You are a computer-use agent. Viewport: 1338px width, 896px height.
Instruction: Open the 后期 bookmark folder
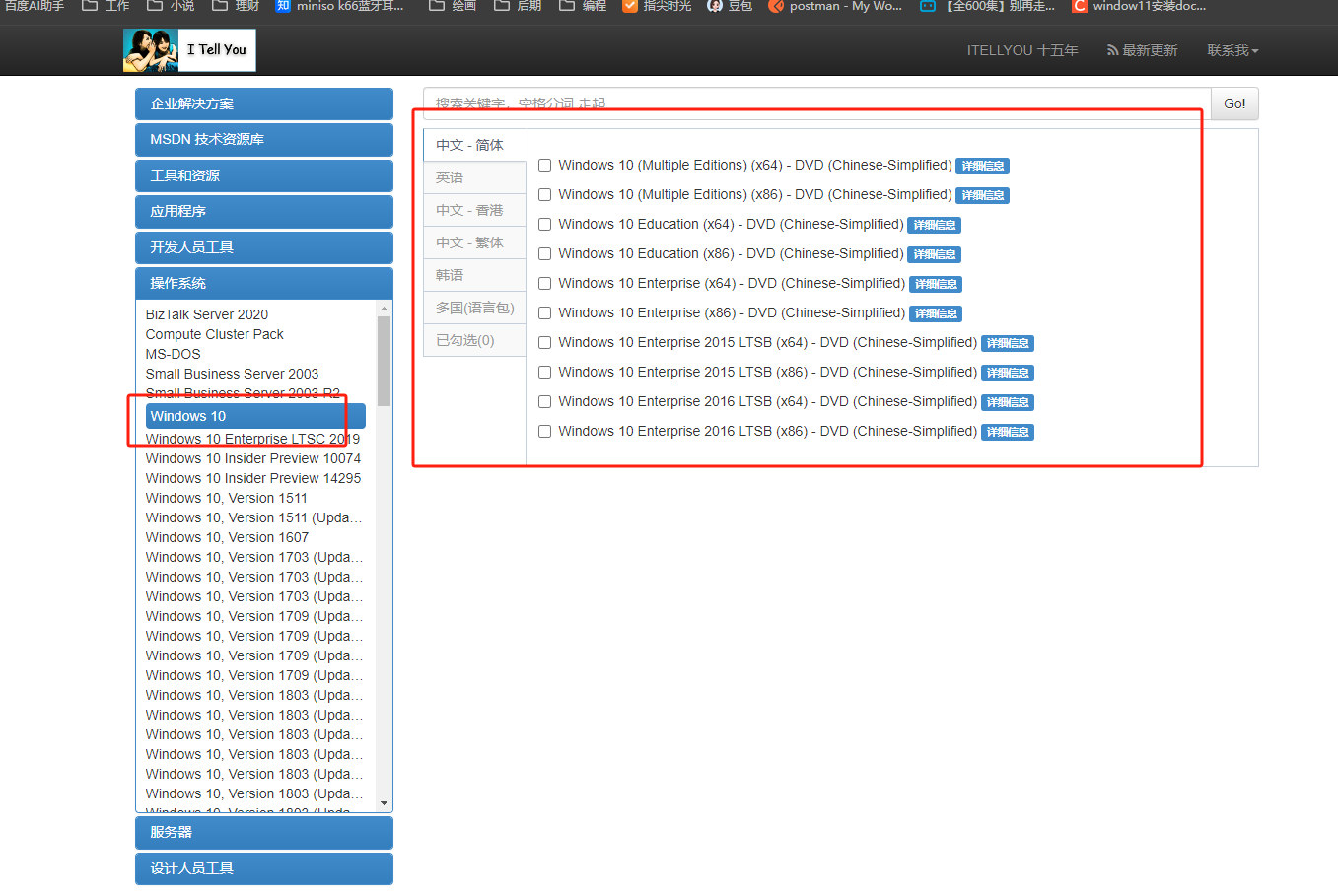click(518, 6)
